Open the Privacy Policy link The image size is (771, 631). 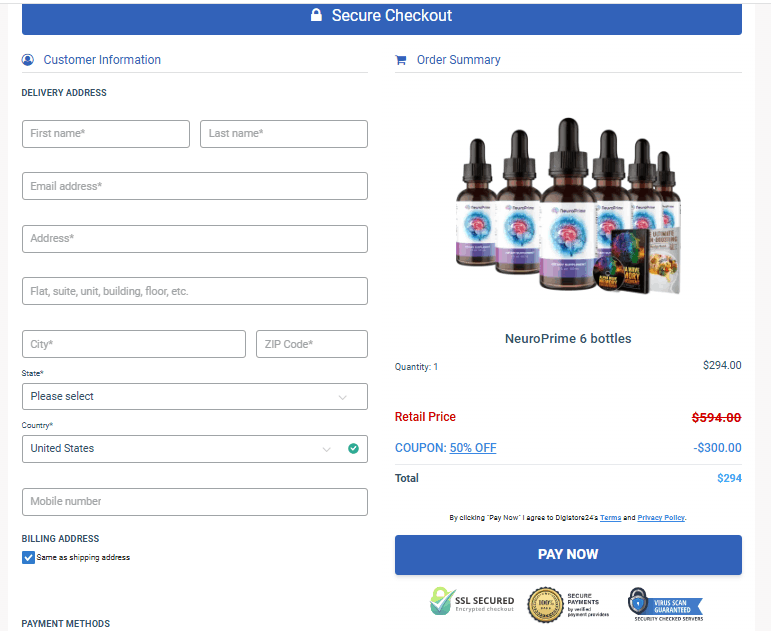coord(661,517)
